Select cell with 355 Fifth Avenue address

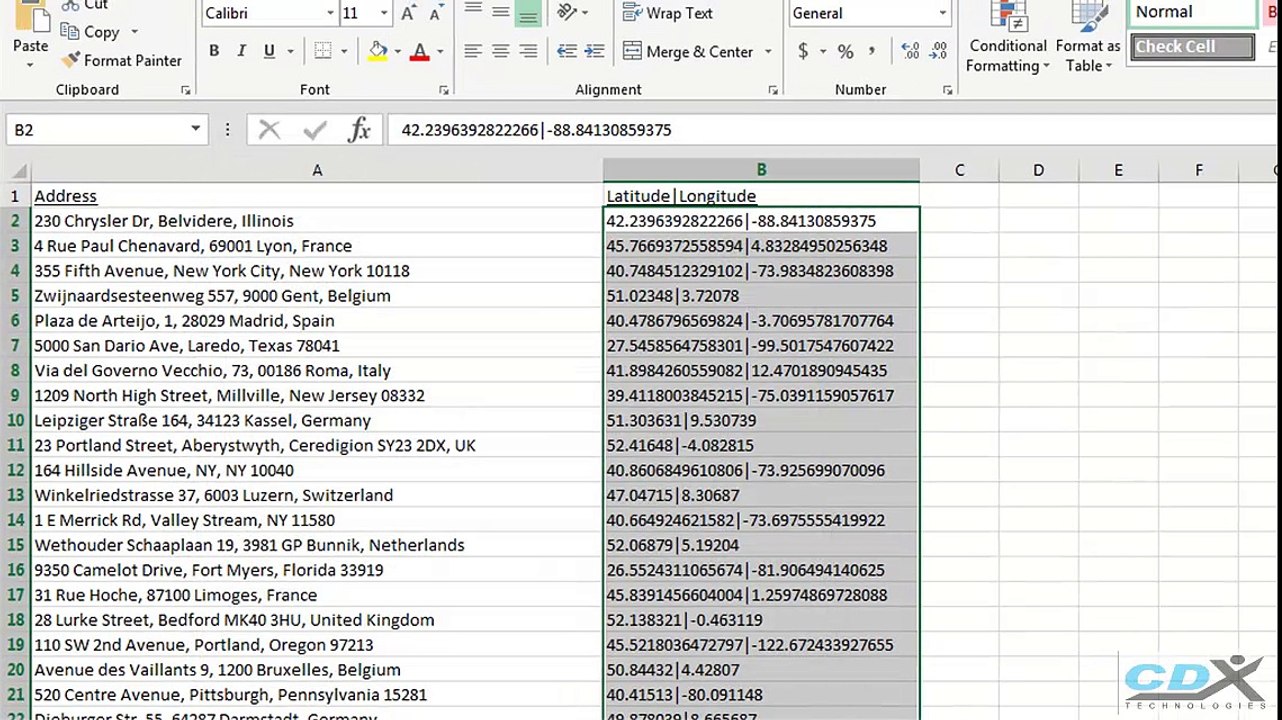point(317,271)
